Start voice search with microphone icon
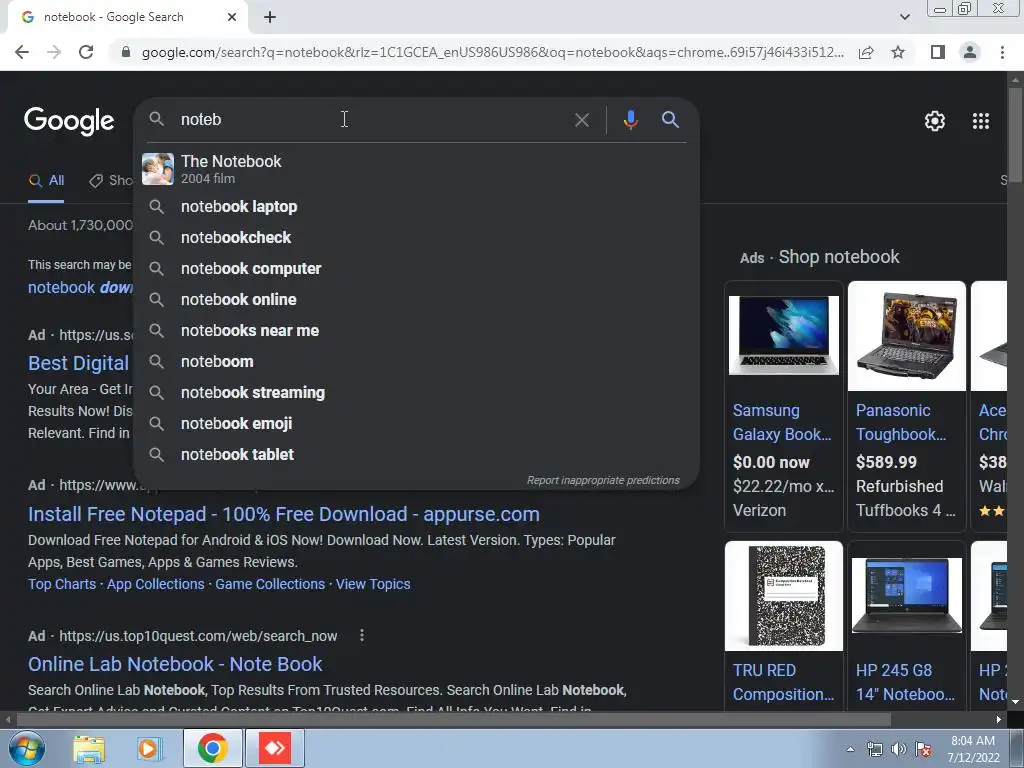1024x768 pixels. point(630,120)
